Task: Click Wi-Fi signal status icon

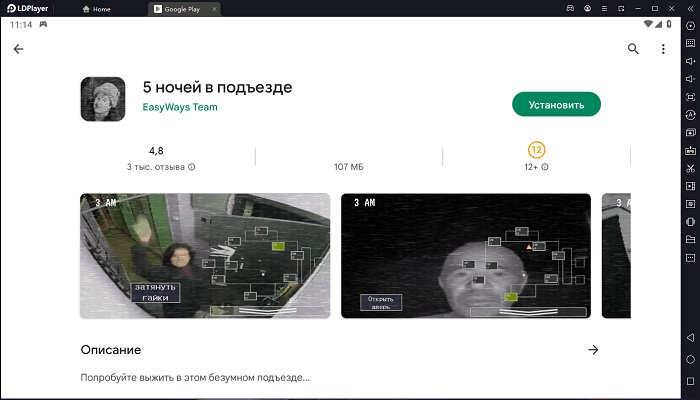Action: pos(648,24)
